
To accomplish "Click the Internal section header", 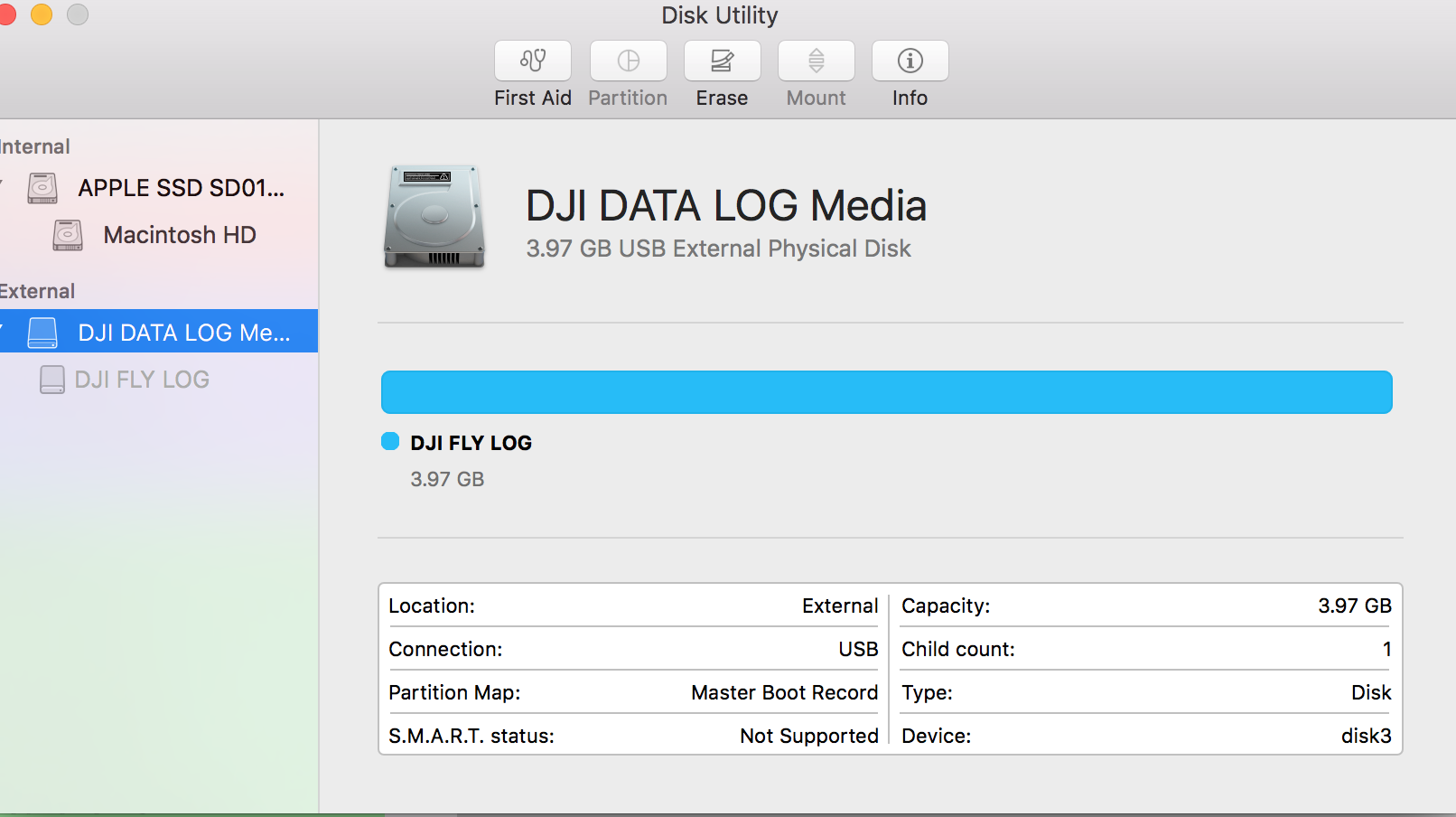I will (x=34, y=146).
